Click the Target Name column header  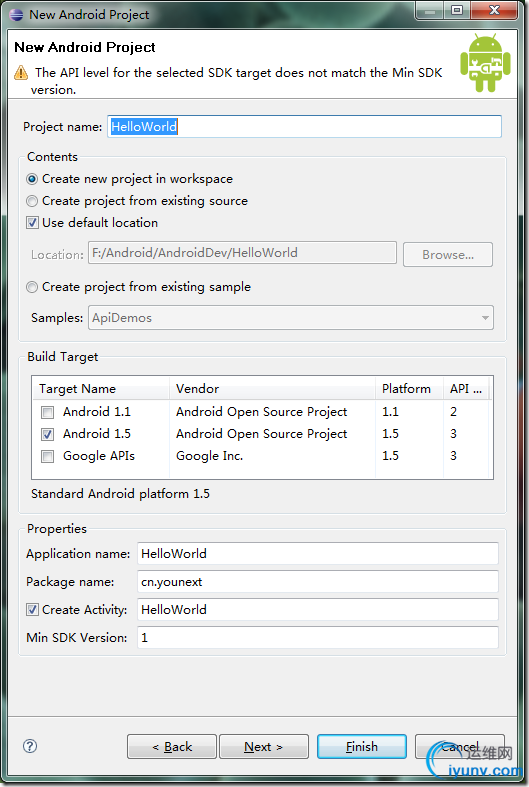point(100,389)
